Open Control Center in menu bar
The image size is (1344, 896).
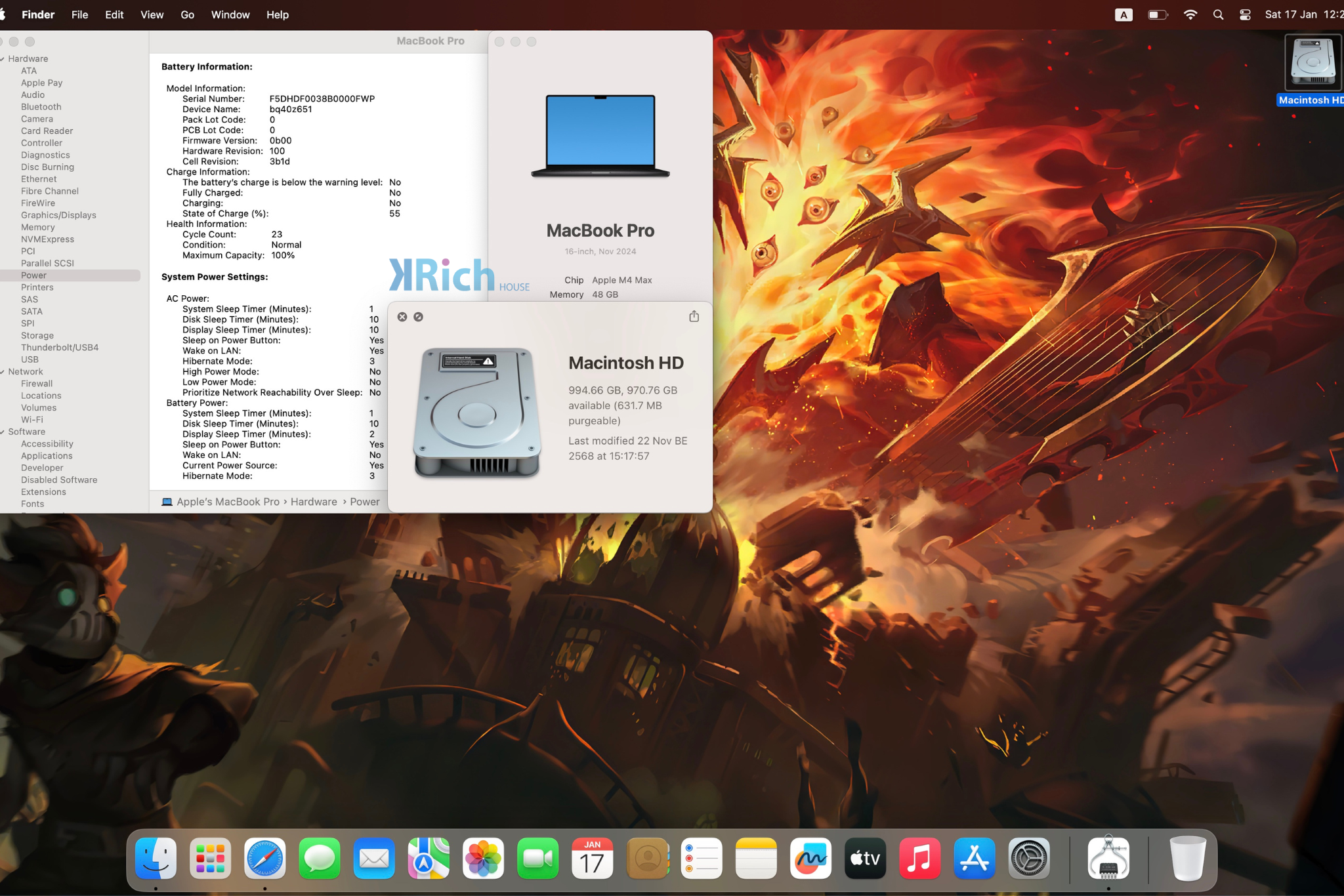[1245, 14]
